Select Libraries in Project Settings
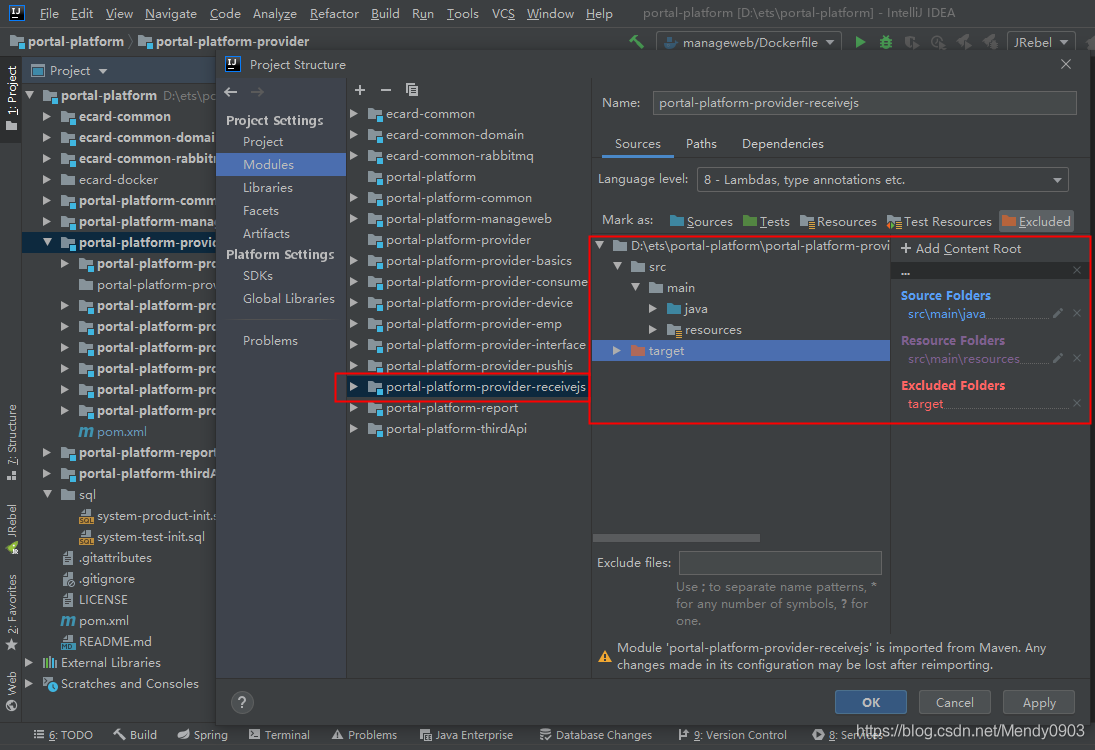 [x=268, y=187]
